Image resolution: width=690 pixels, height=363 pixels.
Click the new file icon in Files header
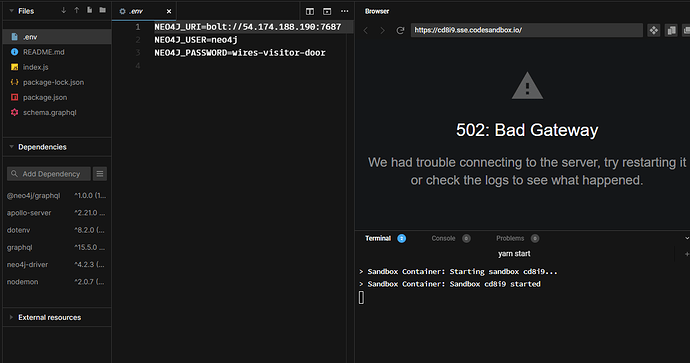90,10
